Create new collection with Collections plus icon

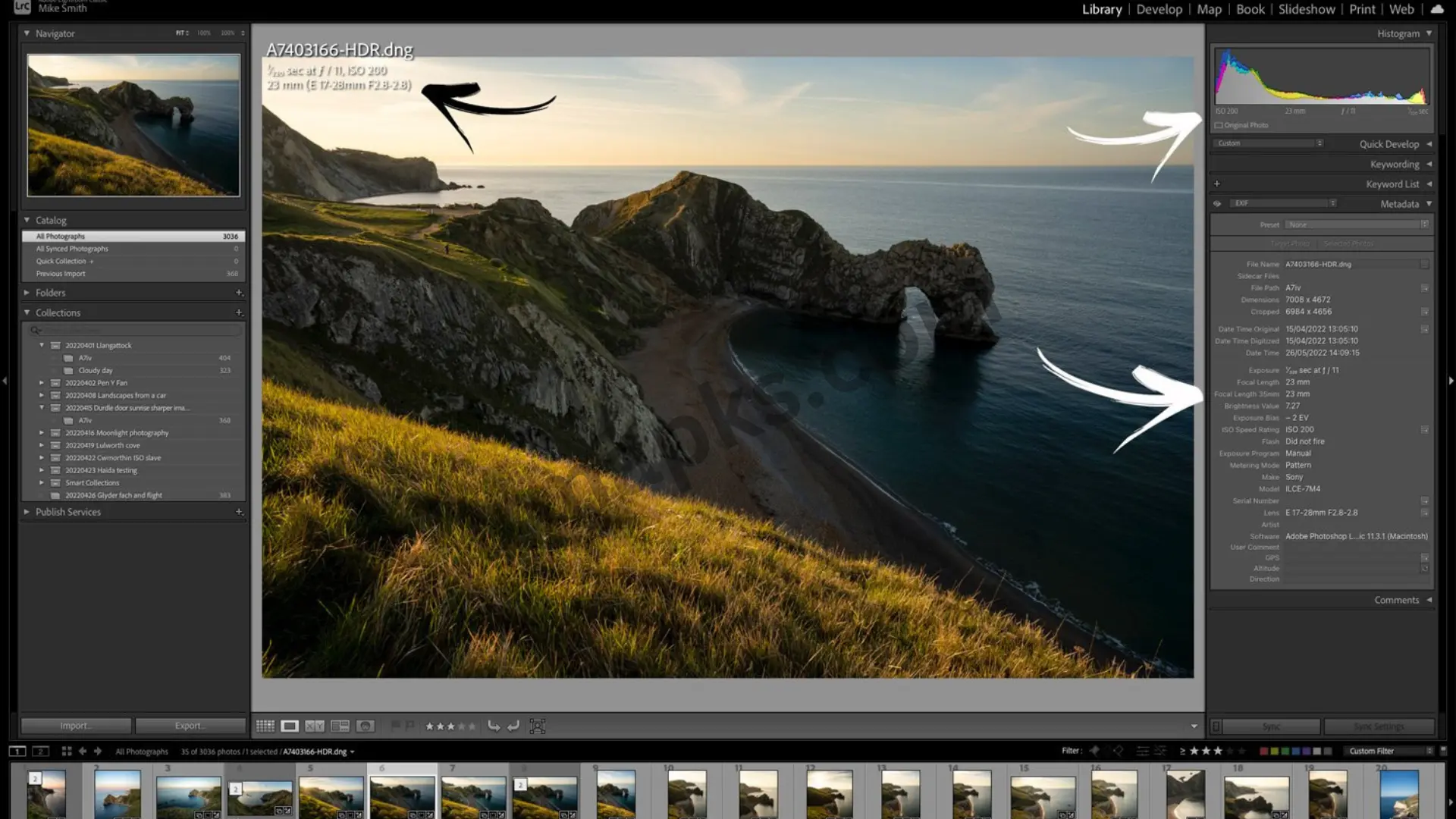pos(239,312)
